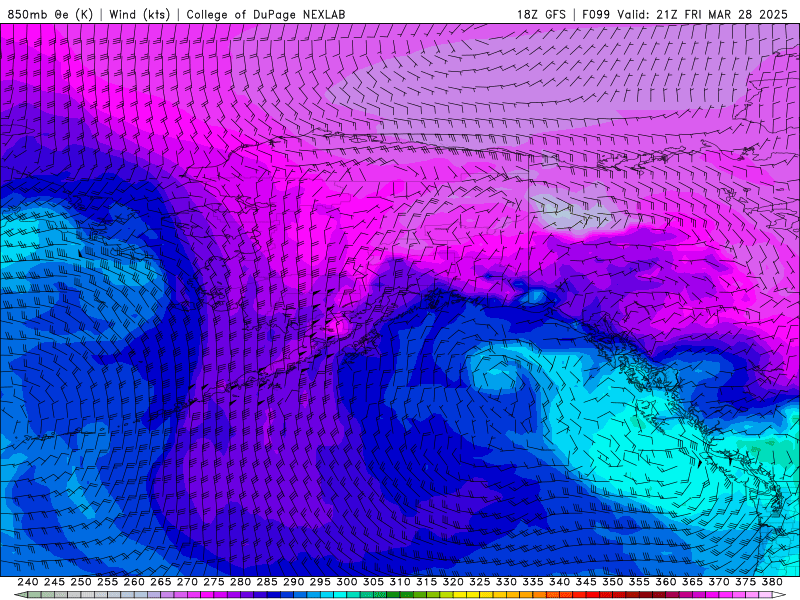Click the 270 colorbar label

(x=187, y=582)
